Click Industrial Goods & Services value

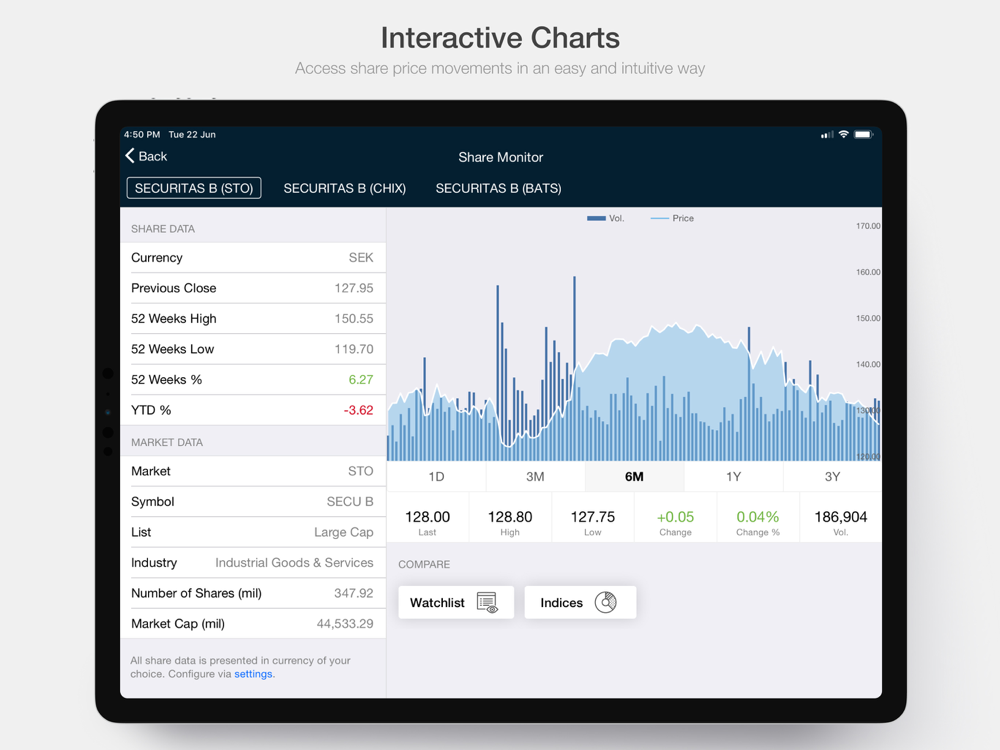[x=294, y=562]
